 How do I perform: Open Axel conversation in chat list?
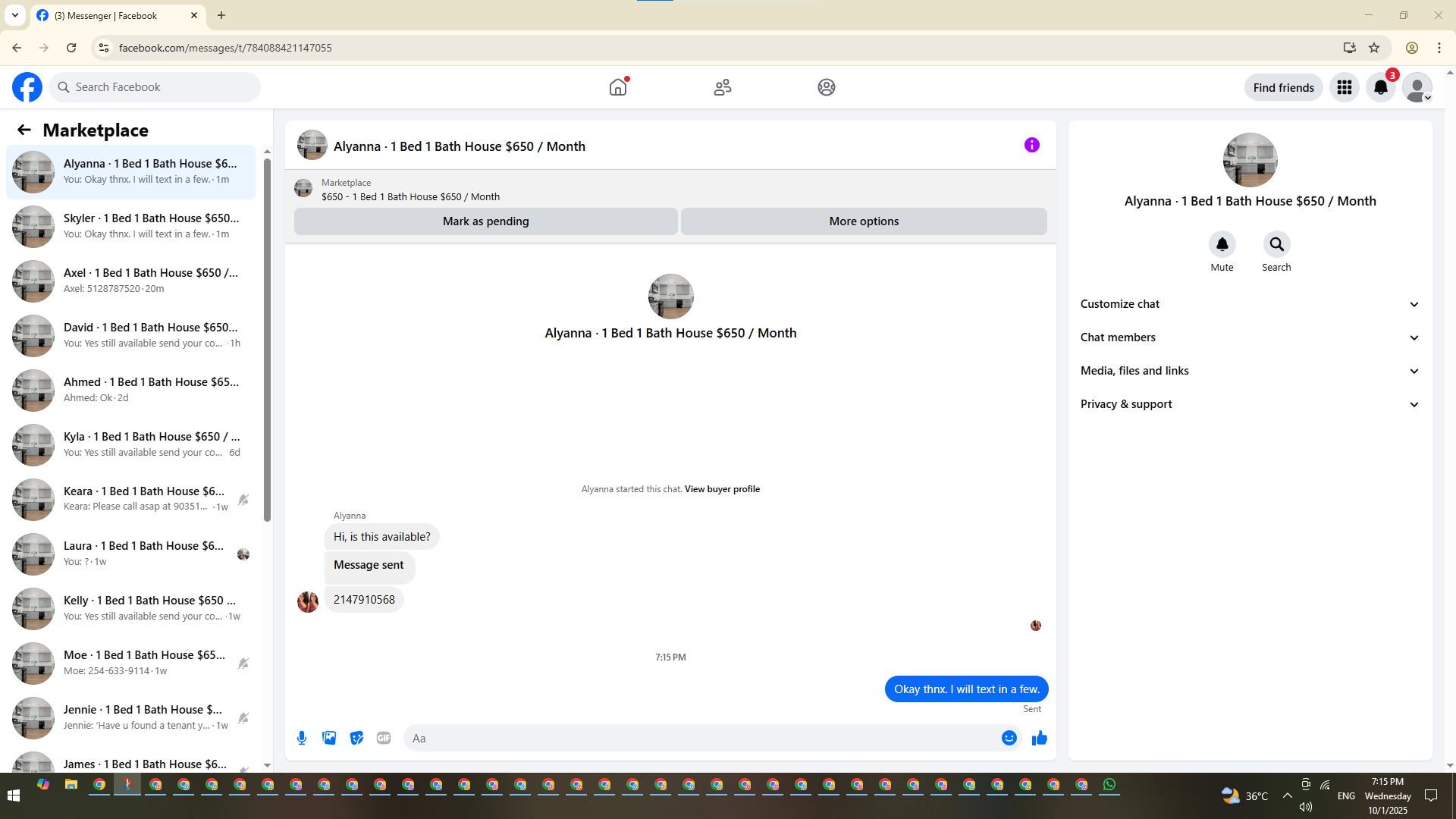[x=131, y=281]
